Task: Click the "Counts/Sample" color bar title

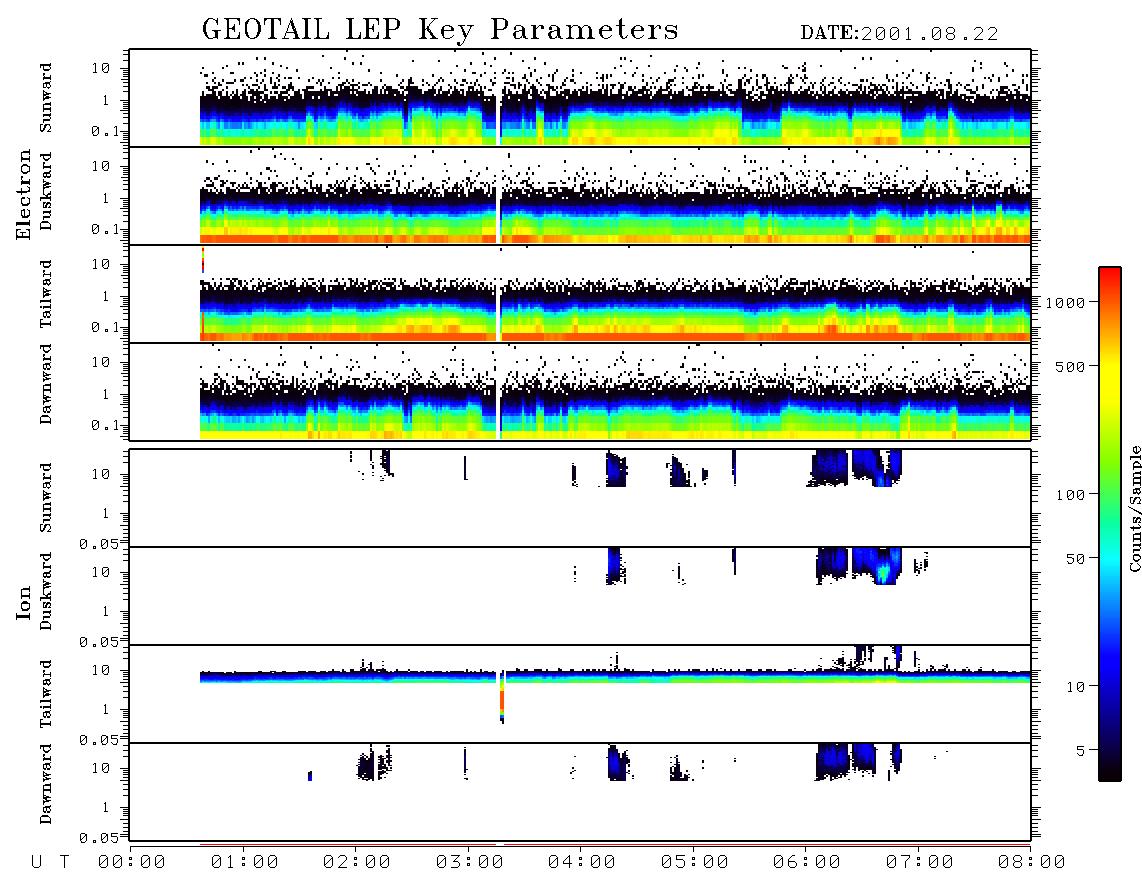Action: pos(1134,508)
